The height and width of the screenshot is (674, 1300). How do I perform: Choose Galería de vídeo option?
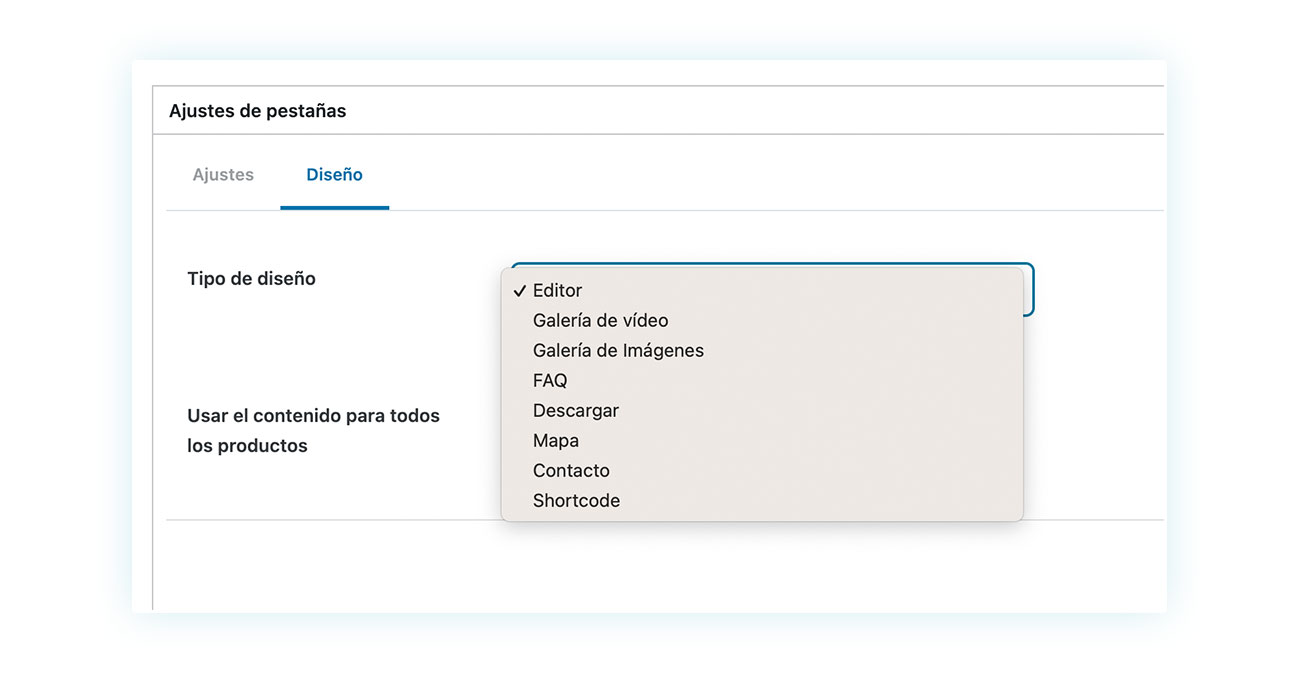(x=762, y=320)
